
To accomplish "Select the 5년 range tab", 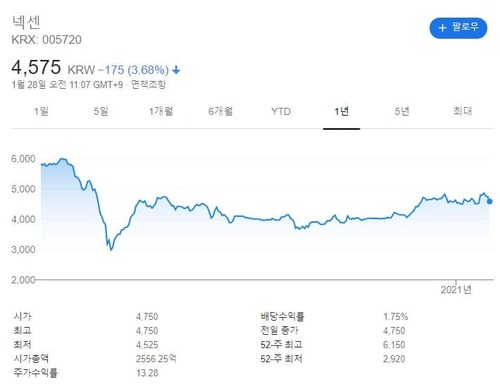I will [402, 111].
